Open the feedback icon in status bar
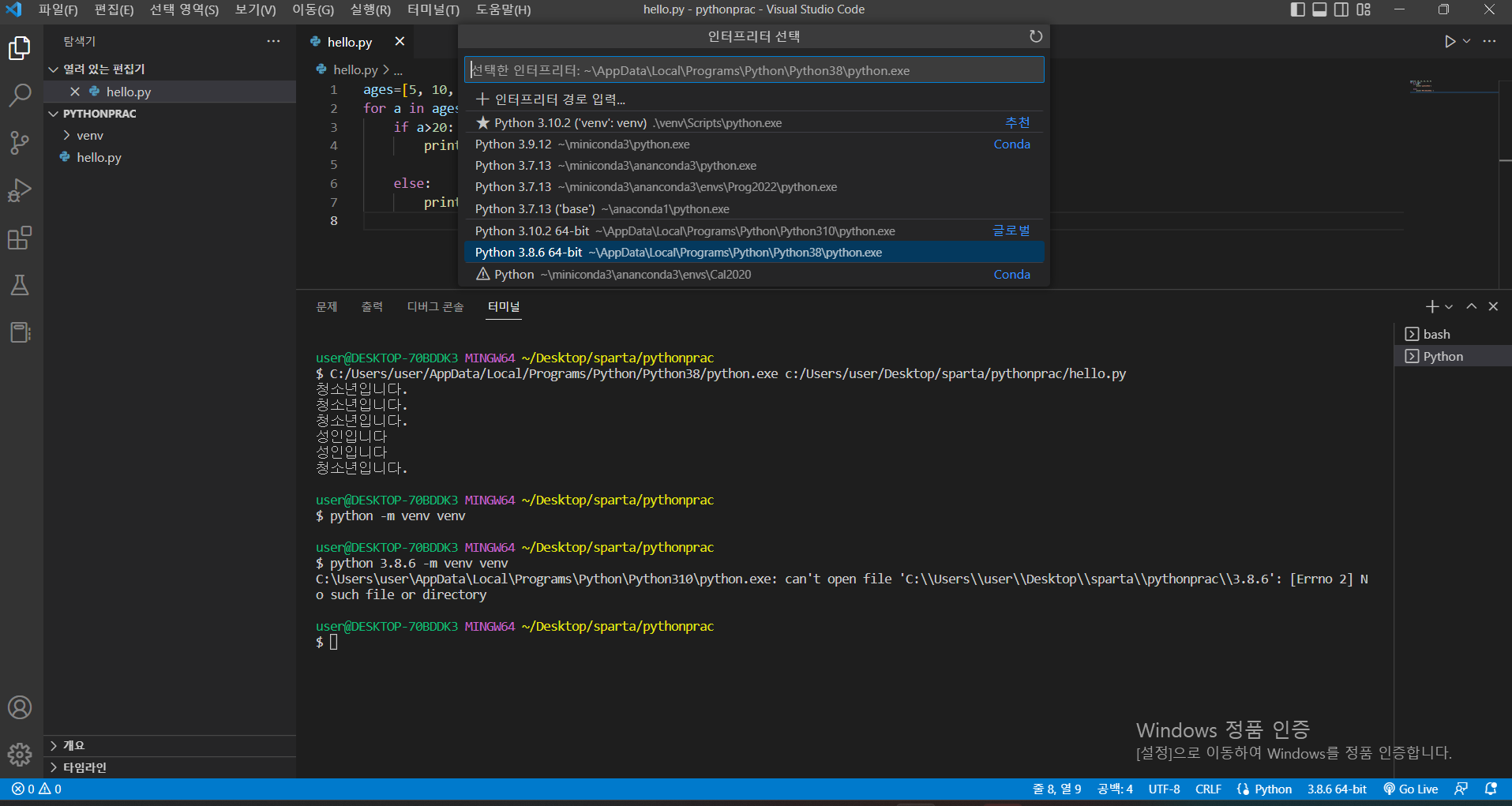 [x=1461, y=789]
